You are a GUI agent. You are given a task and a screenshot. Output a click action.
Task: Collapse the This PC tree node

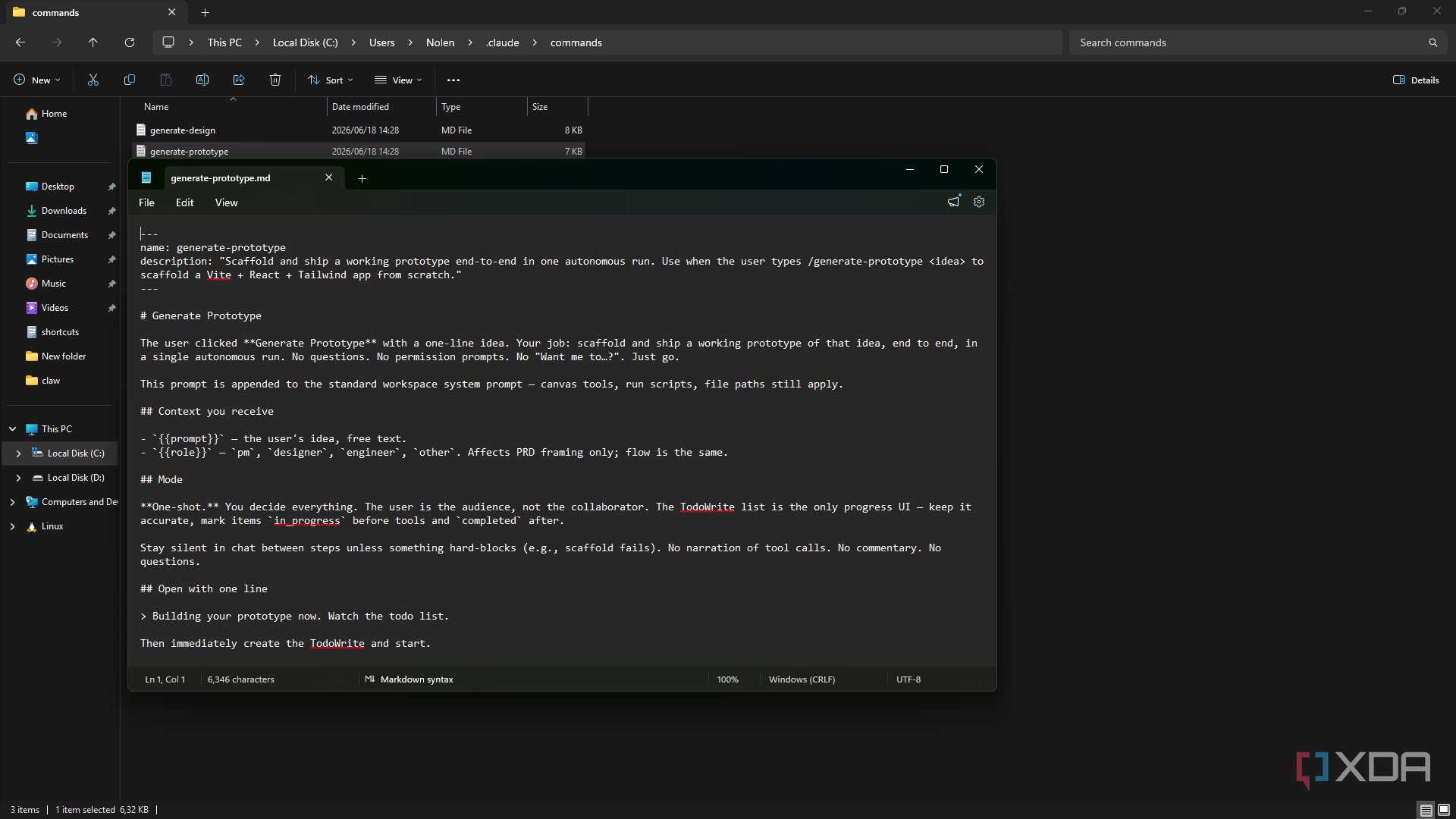(x=12, y=429)
